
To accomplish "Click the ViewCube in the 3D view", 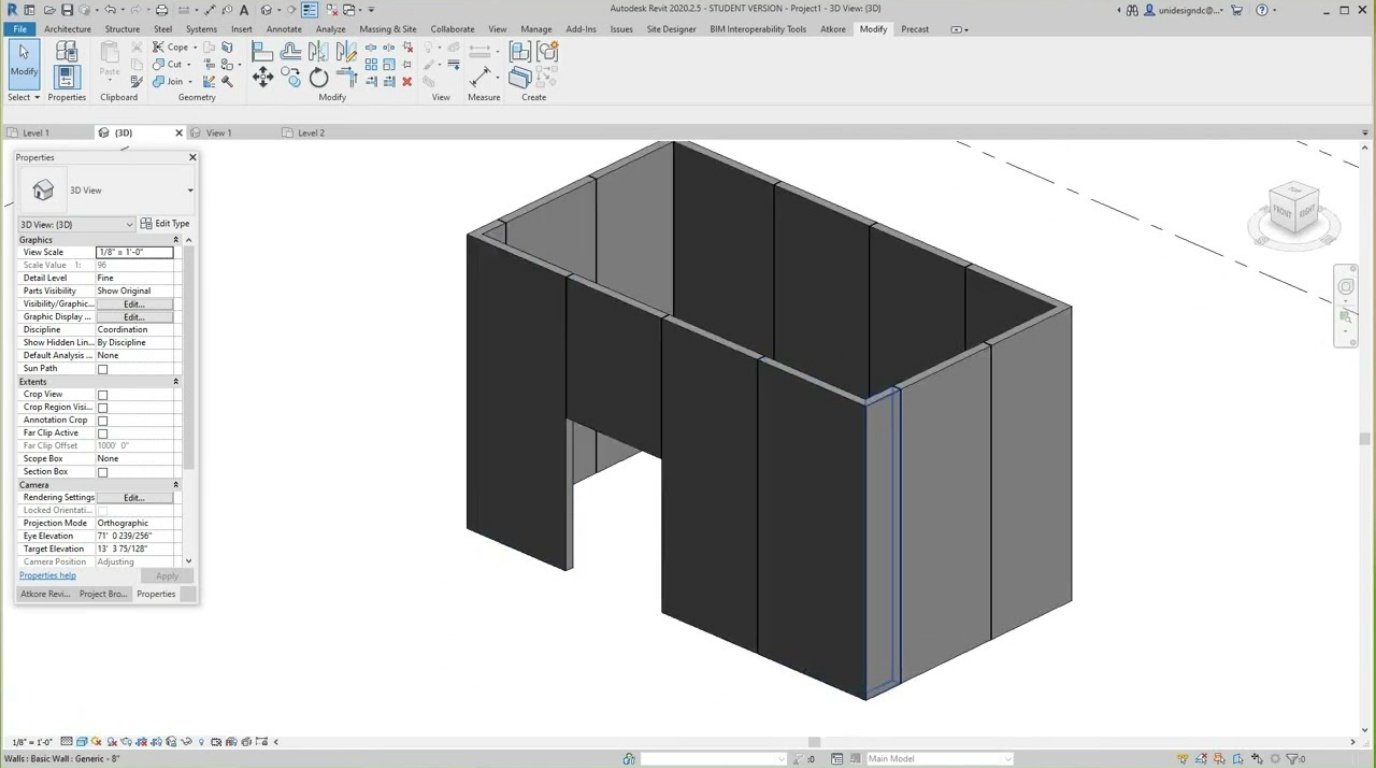I will [x=1294, y=208].
